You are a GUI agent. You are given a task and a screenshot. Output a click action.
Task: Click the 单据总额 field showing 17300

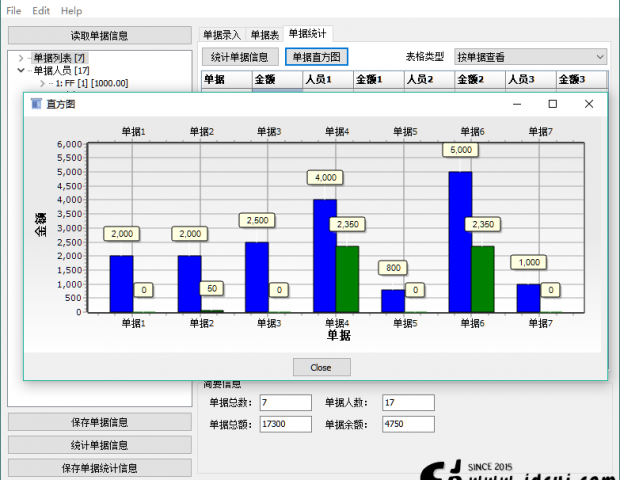pos(284,424)
